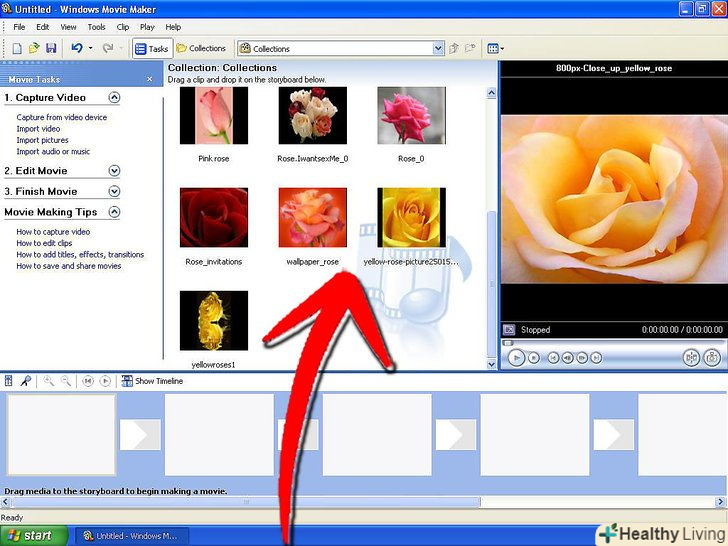Expand the Finish Movie section
Screen dimensions: 728x546
click(114, 191)
